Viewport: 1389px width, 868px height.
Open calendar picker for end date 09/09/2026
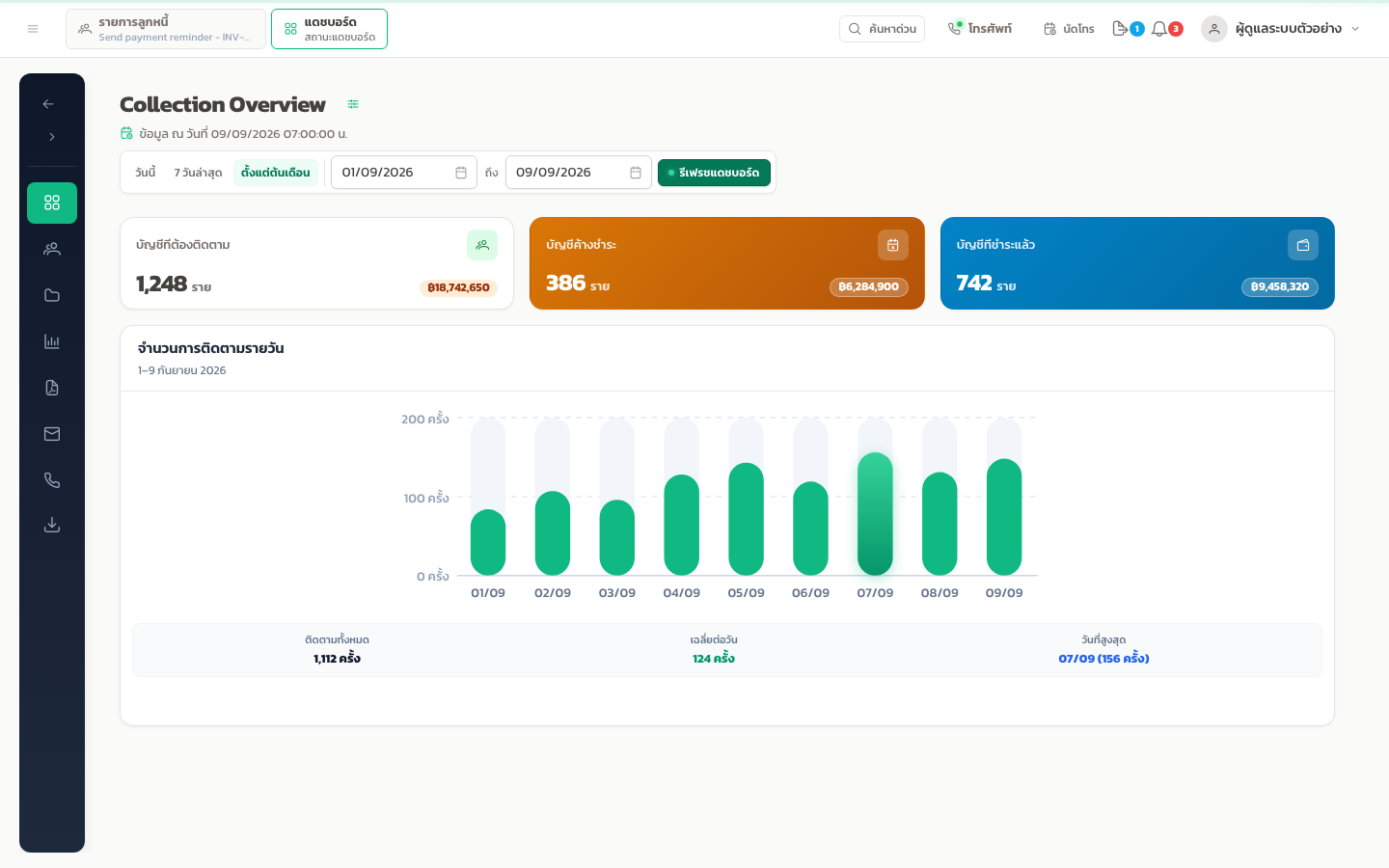(636, 173)
